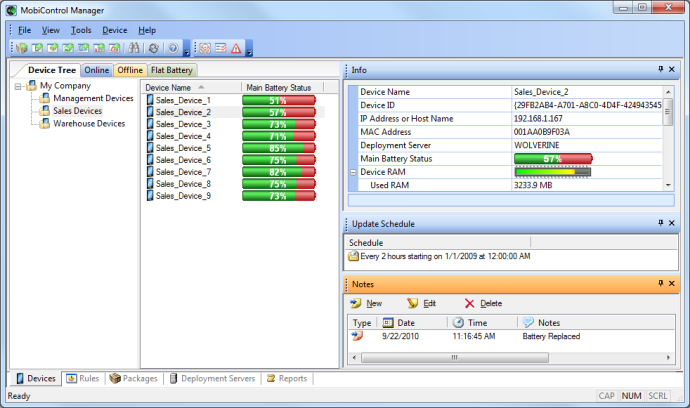
Task: Pin the Update Schedule panel
Action: point(661,223)
